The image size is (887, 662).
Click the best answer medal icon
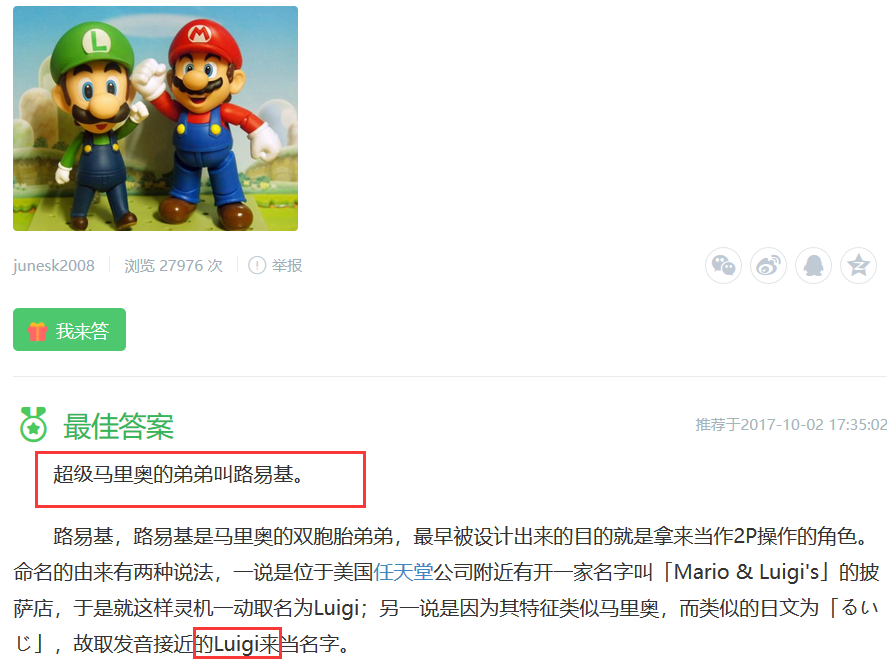click(x=33, y=424)
